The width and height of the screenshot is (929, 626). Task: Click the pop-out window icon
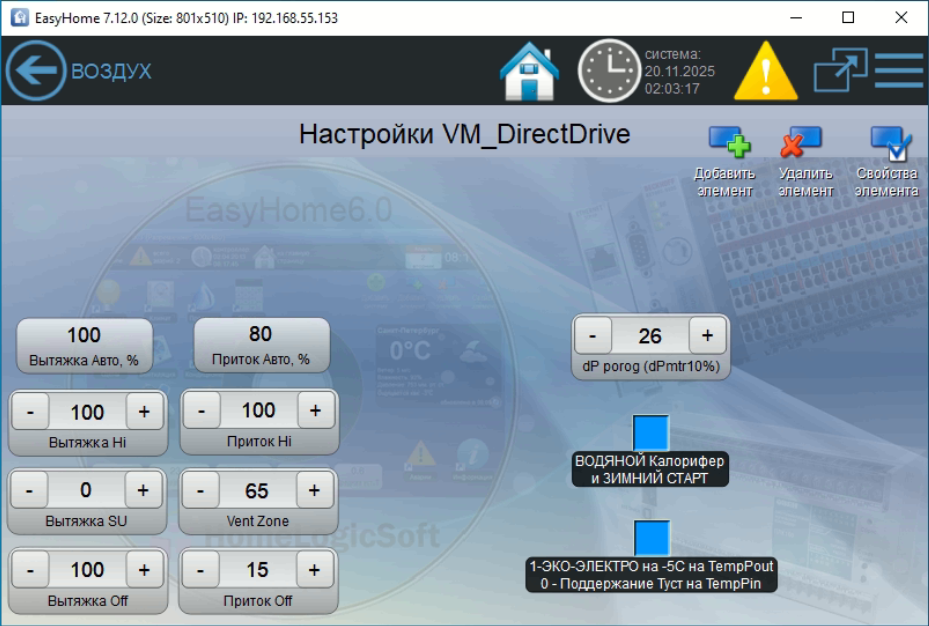(x=839, y=71)
